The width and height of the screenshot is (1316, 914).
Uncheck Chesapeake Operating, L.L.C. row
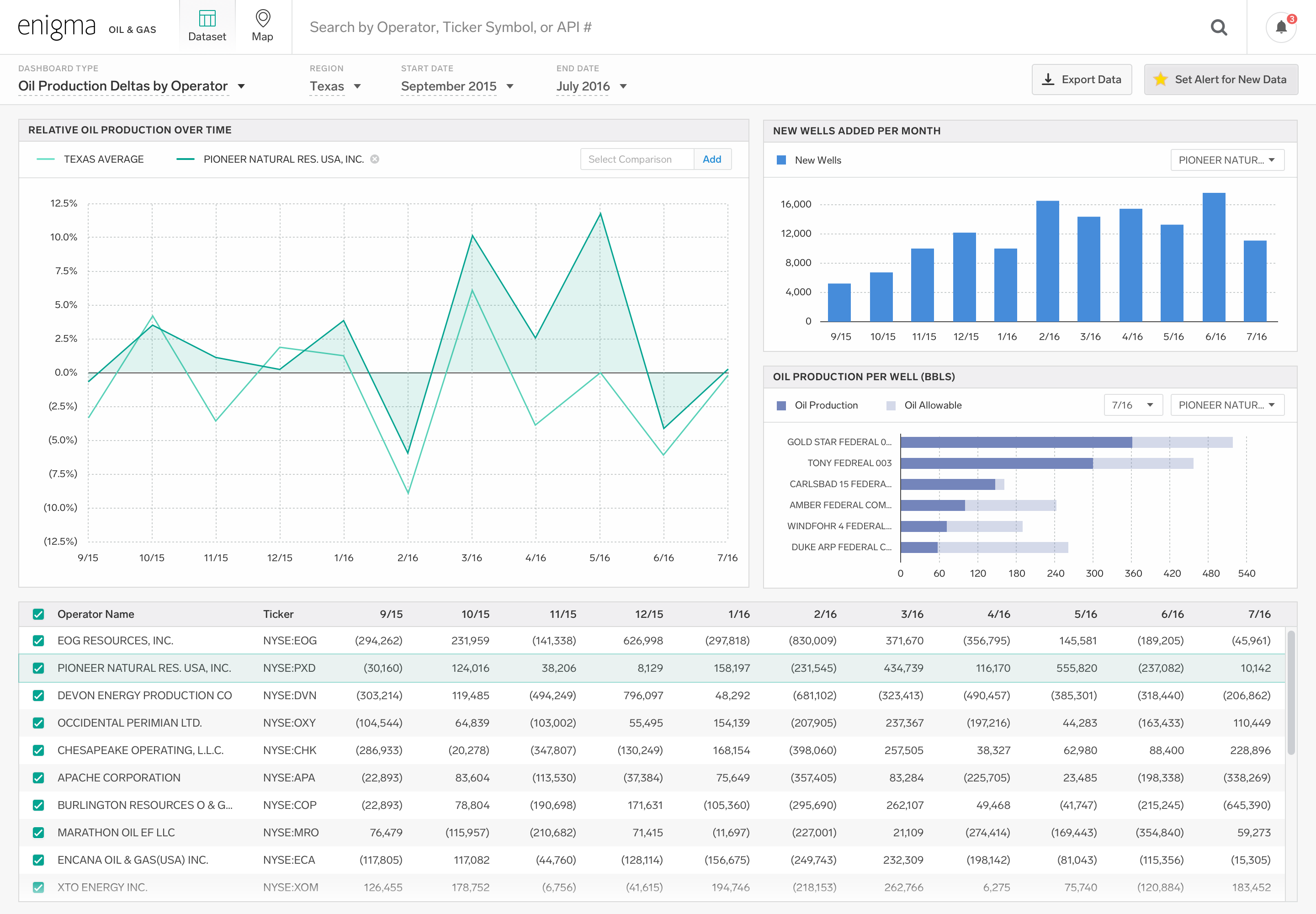tap(38, 750)
